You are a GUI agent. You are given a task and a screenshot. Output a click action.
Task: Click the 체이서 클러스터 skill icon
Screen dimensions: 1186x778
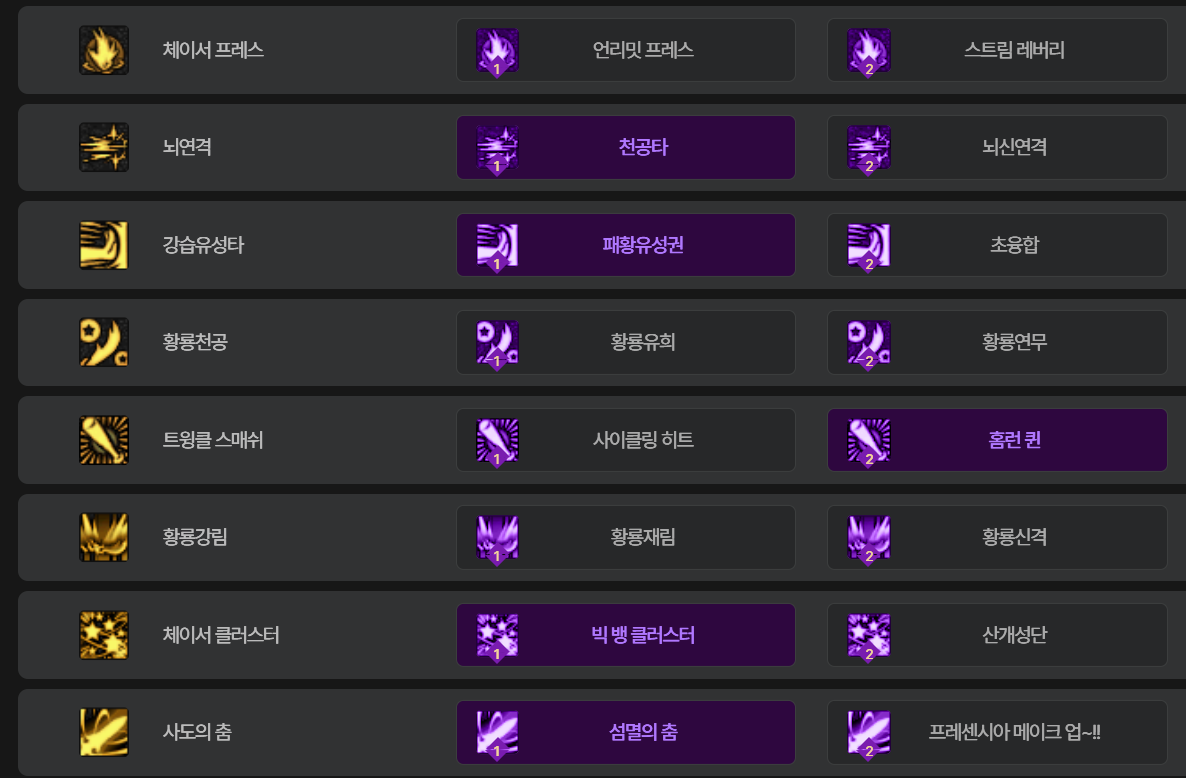click(x=104, y=635)
